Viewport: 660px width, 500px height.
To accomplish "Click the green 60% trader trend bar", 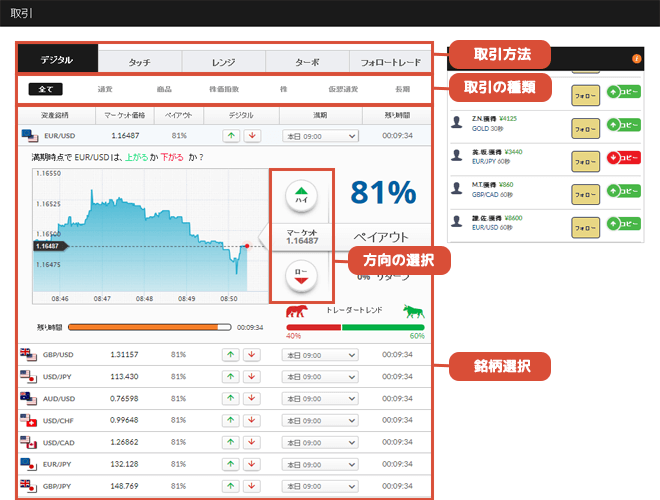I will pos(383,327).
